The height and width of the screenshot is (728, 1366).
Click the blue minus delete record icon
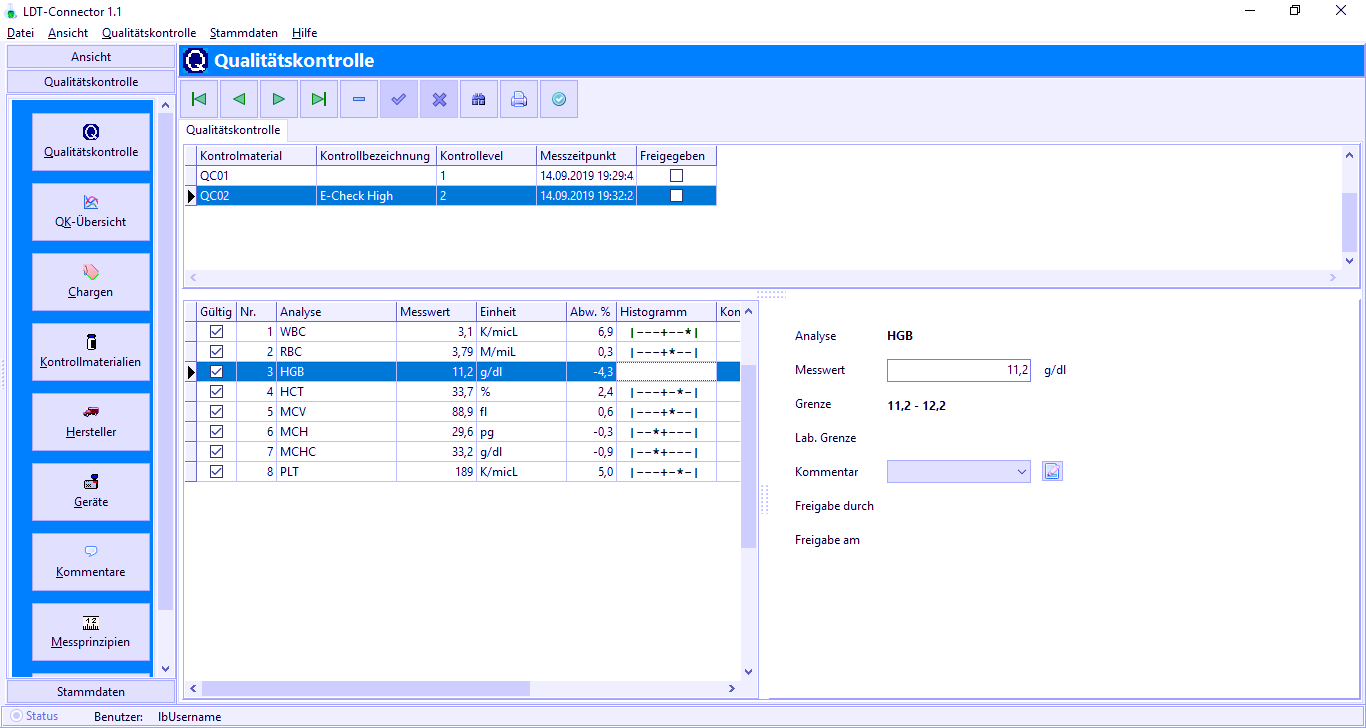click(x=359, y=99)
